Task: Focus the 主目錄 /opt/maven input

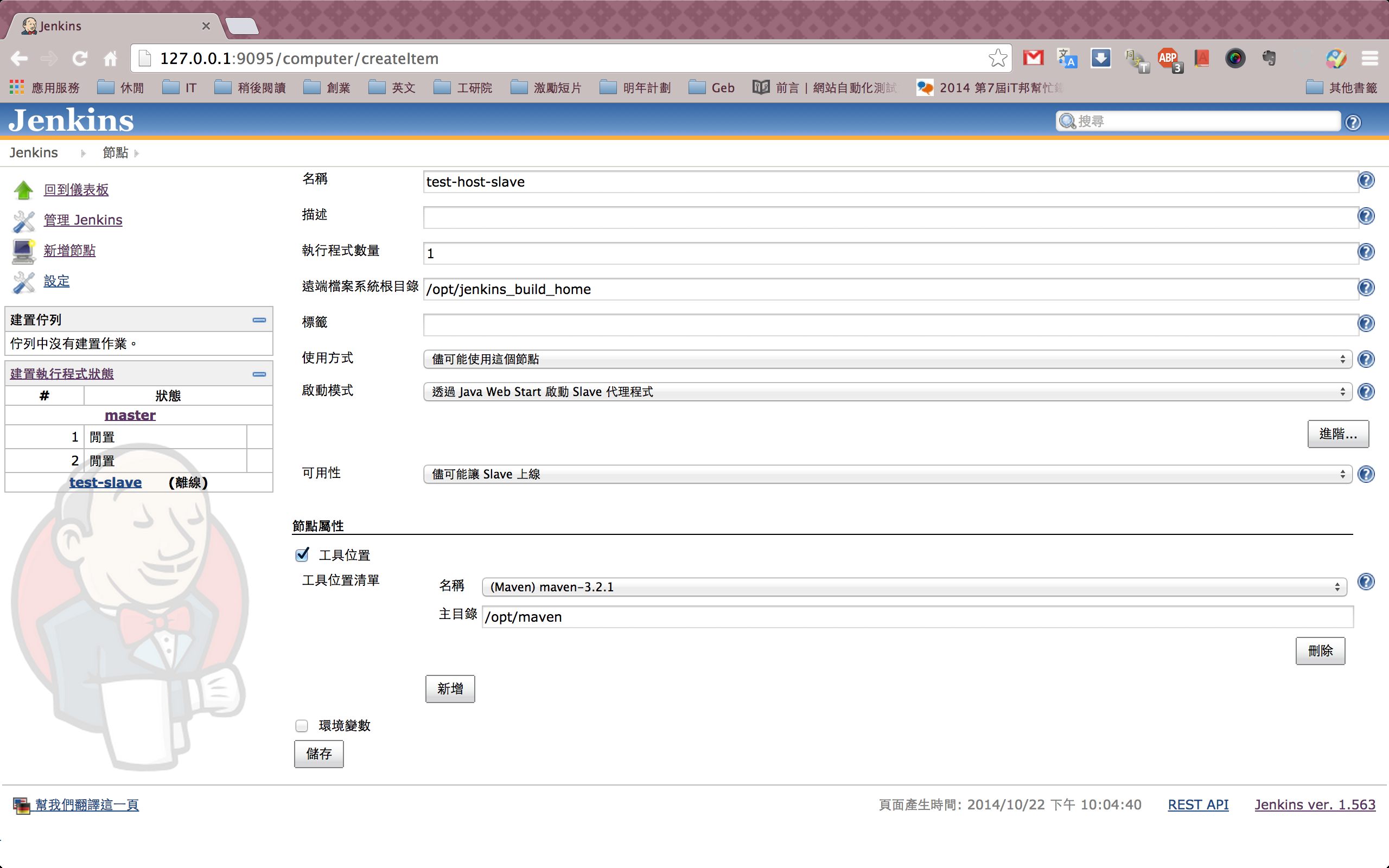Action: coord(918,617)
